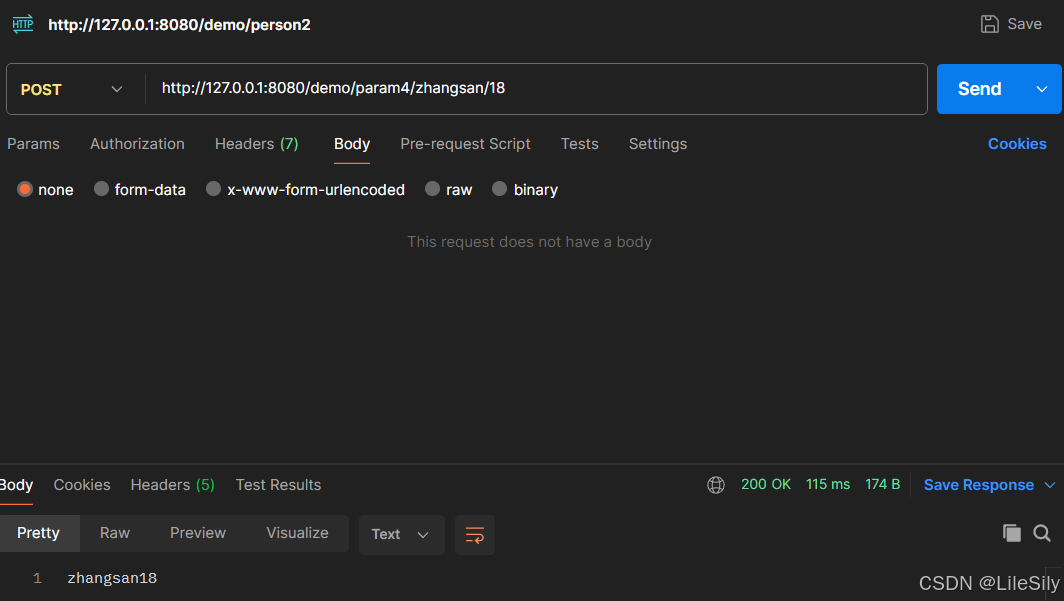Select the none body radio button
Viewport: 1064px width, 601px height.
pyautogui.click(x=25, y=189)
